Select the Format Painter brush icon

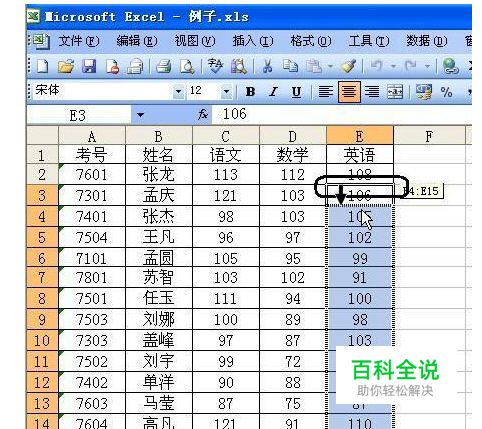point(348,66)
